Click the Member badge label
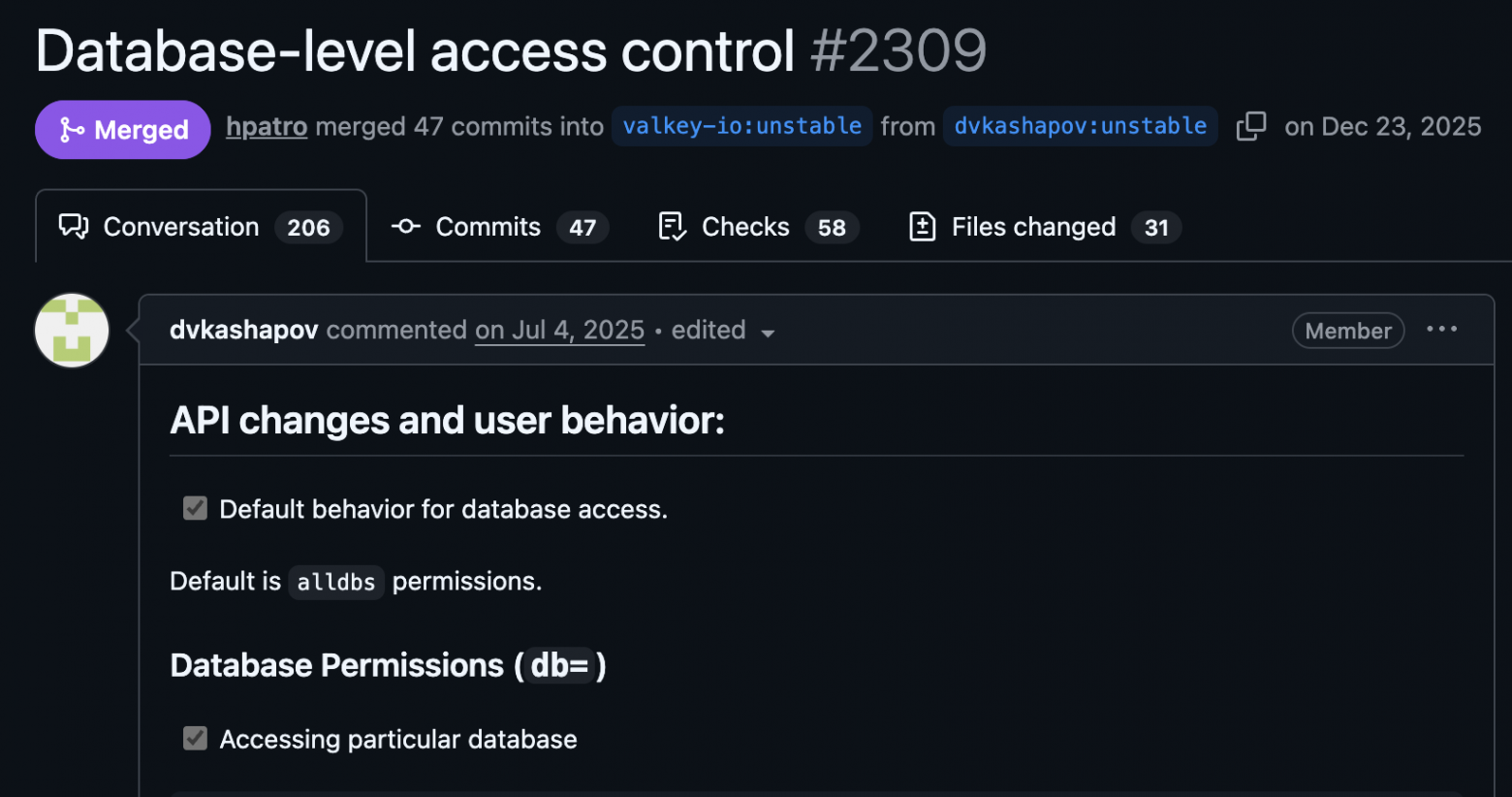Screen dimensions: 1512x797 (1348, 331)
